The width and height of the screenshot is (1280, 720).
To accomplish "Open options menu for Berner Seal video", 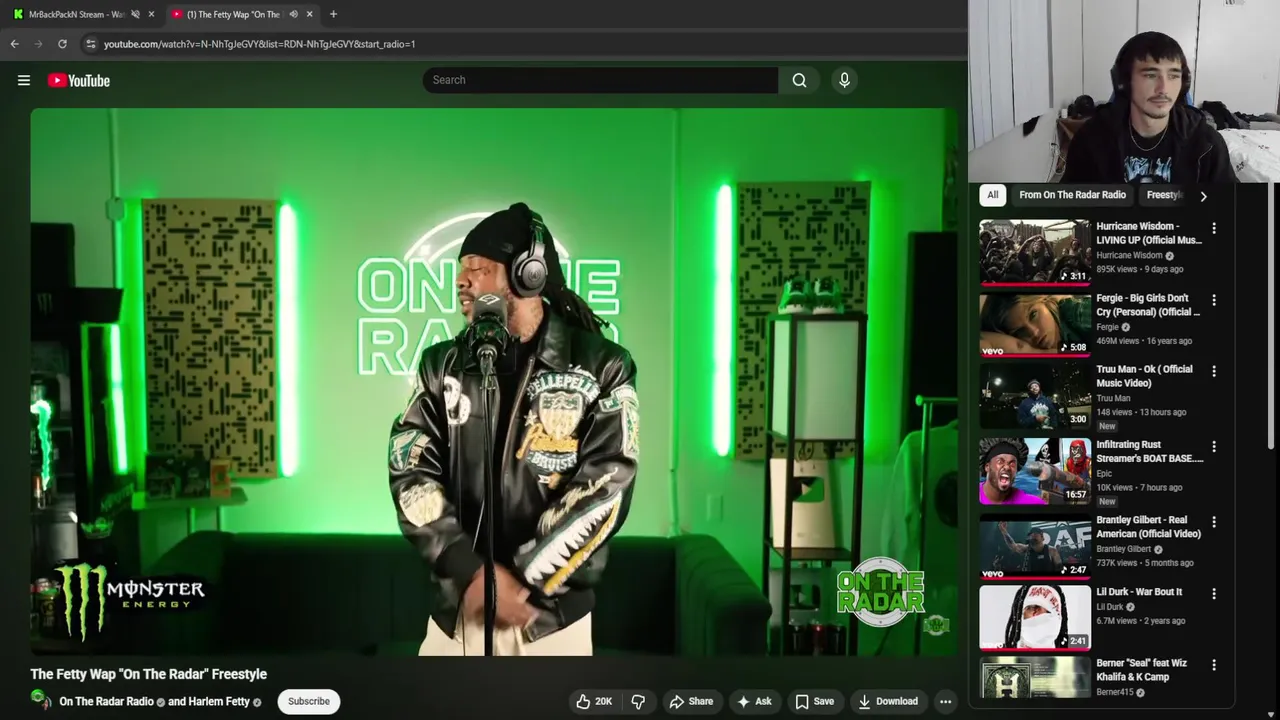I will coord(1214,665).
